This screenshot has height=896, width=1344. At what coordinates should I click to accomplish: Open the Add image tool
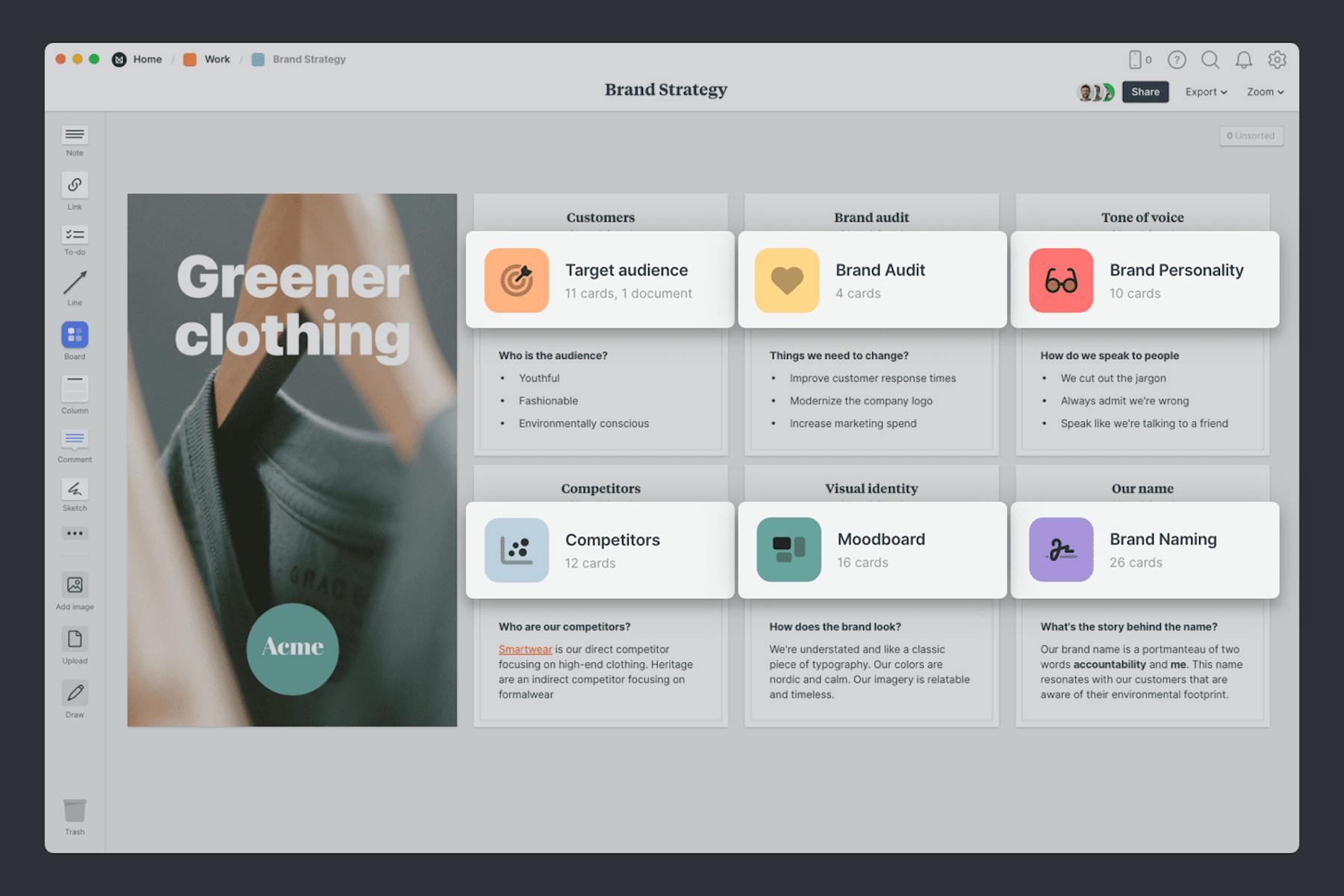click(x=74, y=586)
